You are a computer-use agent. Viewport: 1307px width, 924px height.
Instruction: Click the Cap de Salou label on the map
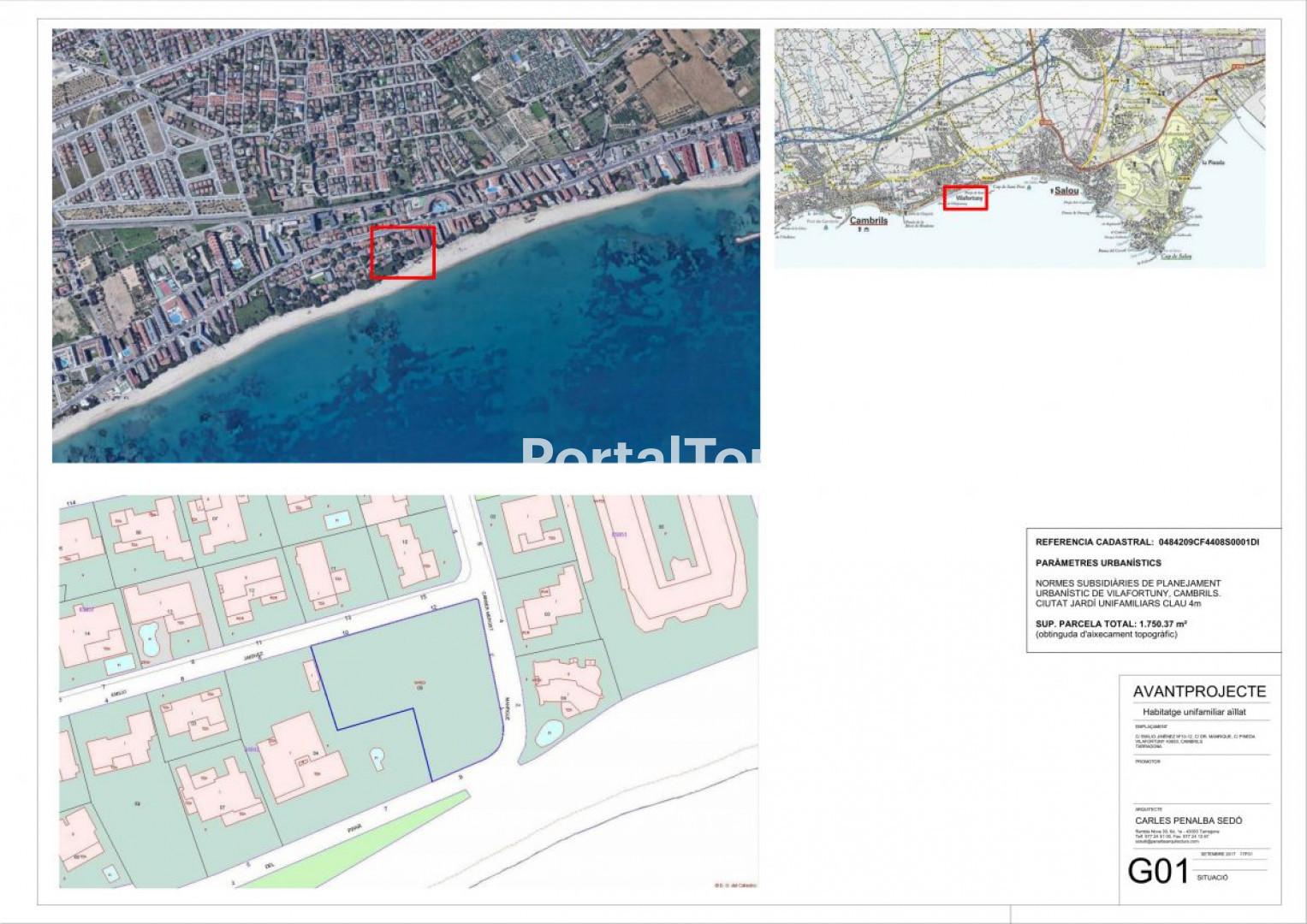pos(1176,256)
